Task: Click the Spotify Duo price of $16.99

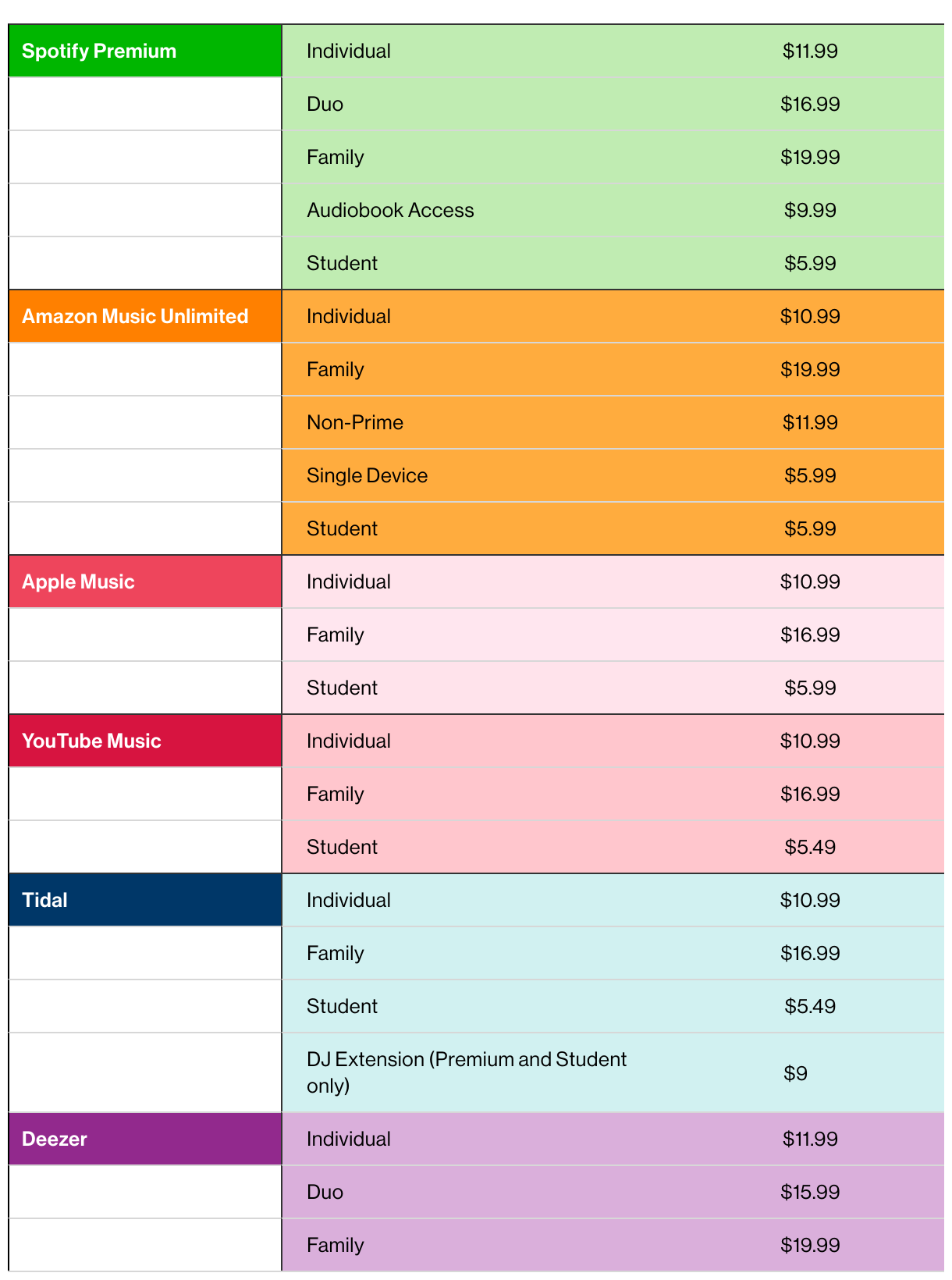Action: (810, 105)
